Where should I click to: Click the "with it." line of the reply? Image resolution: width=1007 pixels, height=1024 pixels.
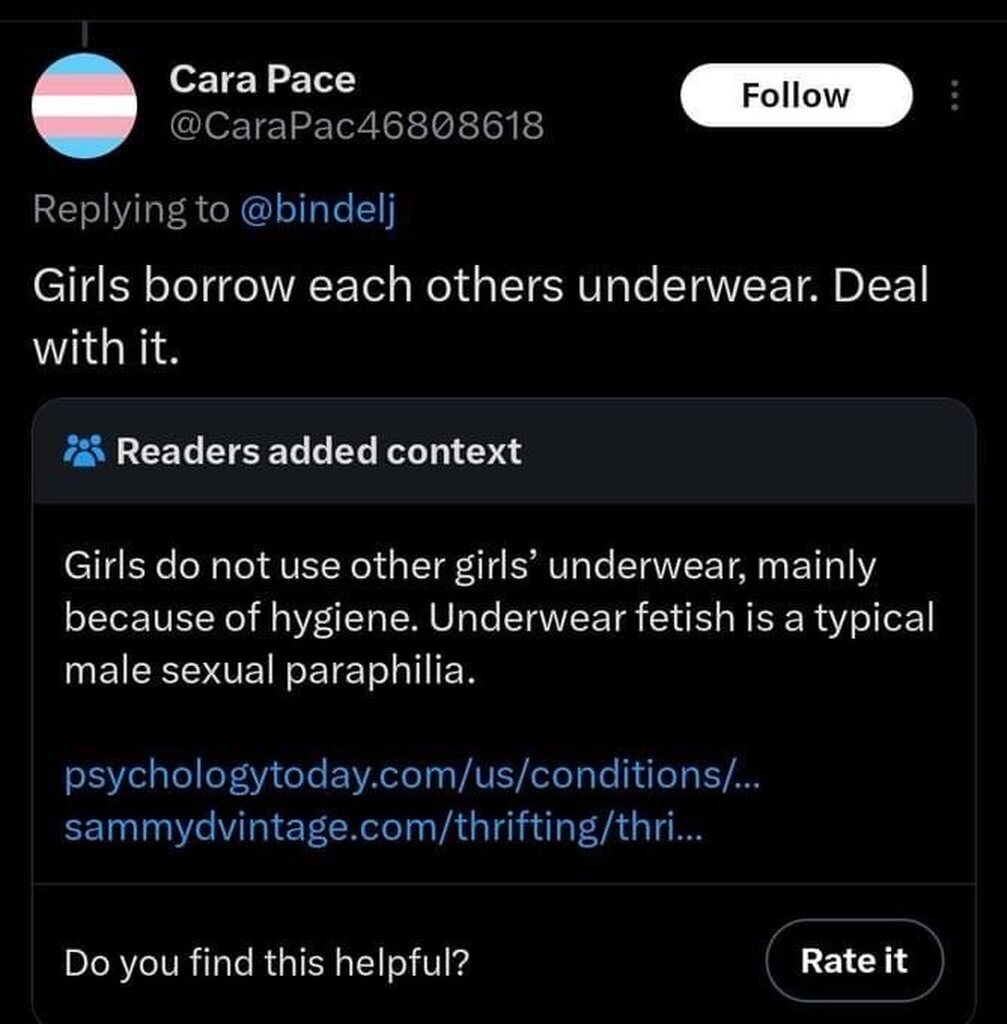coord(106,349)
